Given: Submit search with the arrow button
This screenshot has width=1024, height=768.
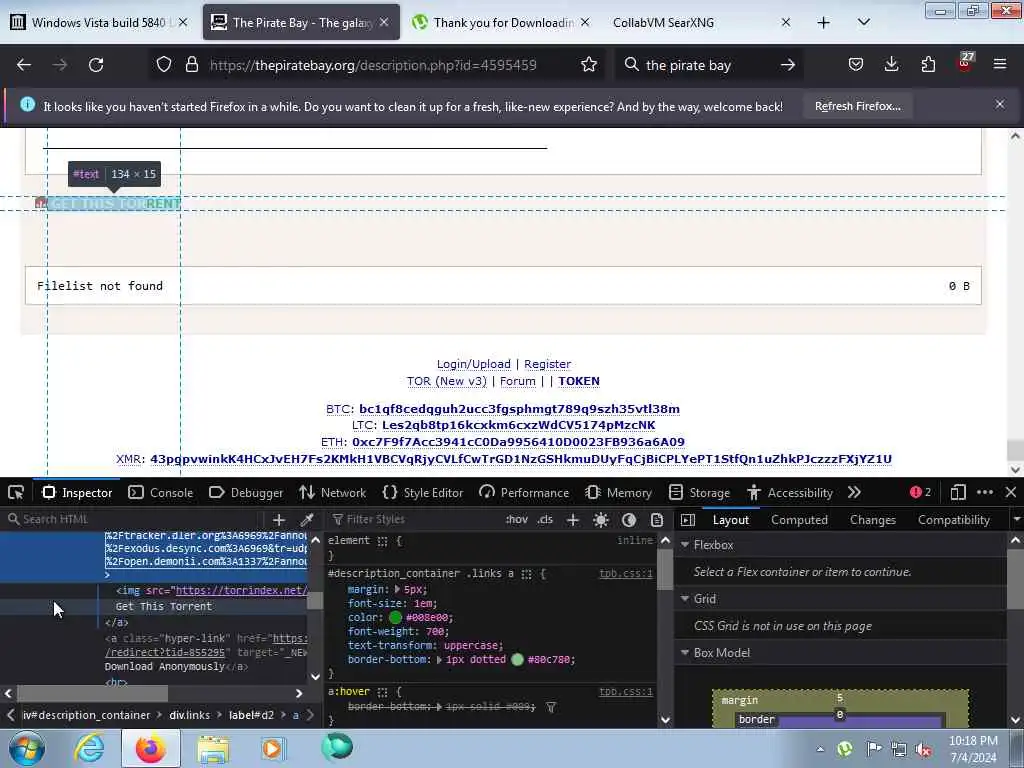Looking at the screenshot, I should (788, 65).
